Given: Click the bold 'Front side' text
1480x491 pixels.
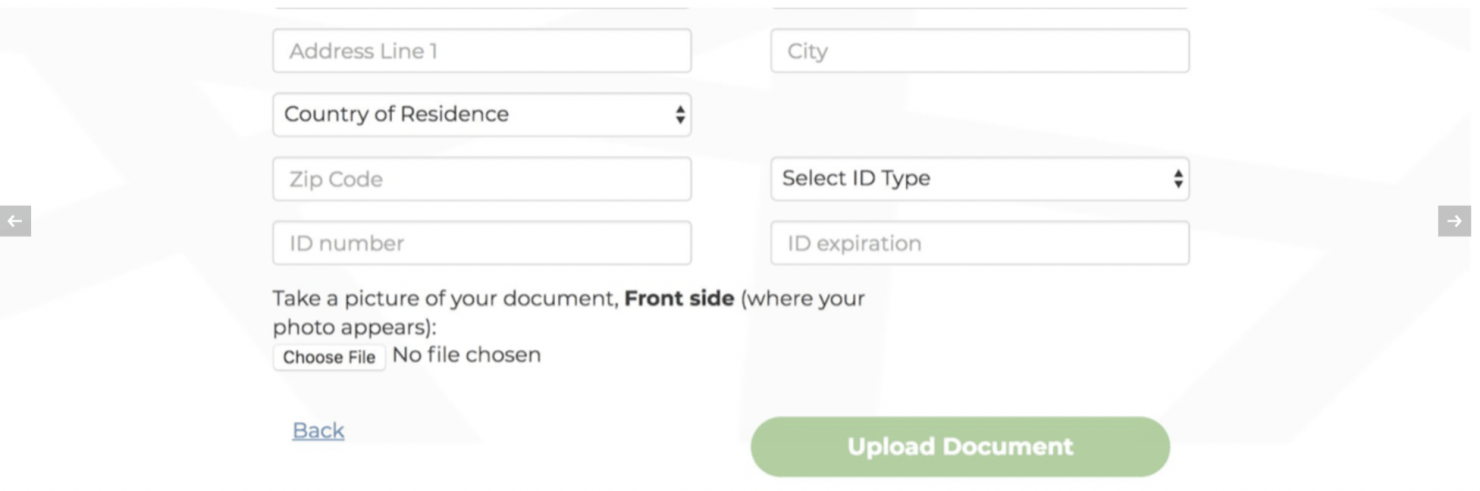Looking at the screenshot, I should pyautogui.click(x=679, y=298).
